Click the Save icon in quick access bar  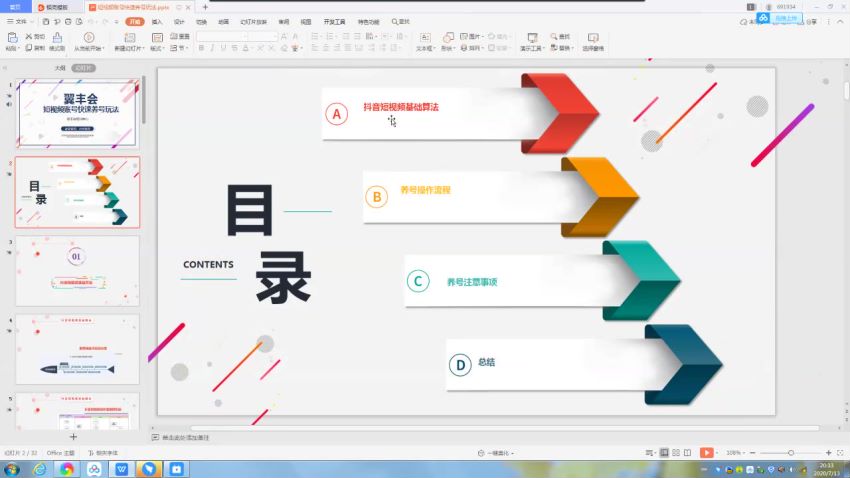(46, 22)
